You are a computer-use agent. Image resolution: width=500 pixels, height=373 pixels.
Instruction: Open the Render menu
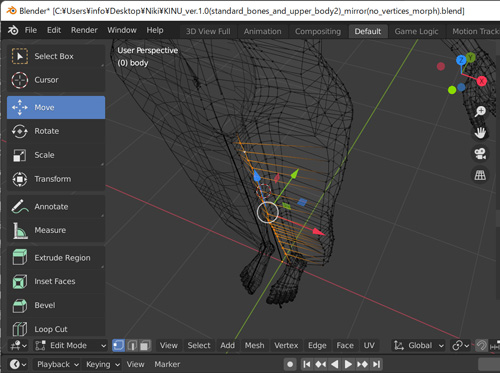pos(84,30)
